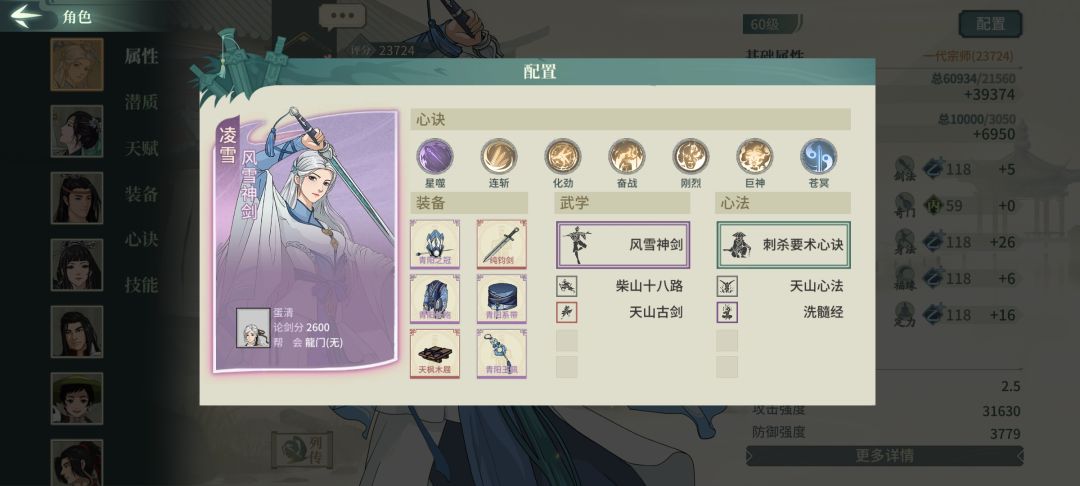This screenshot has height=486, width=1080.
Task: Switch to the 装备 sidebar tab
Action: [141, 194]
